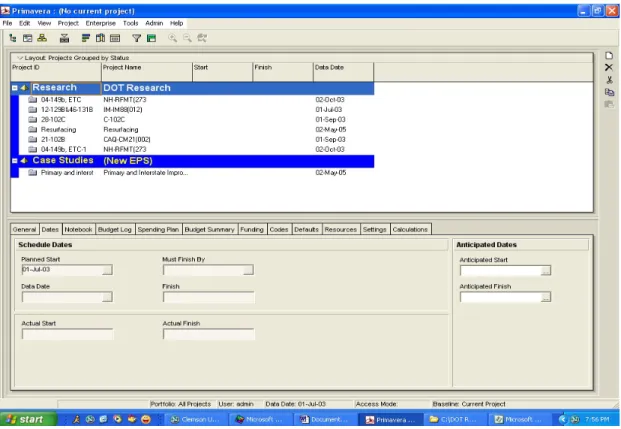Open the Help menu

(x=177, y=23)
